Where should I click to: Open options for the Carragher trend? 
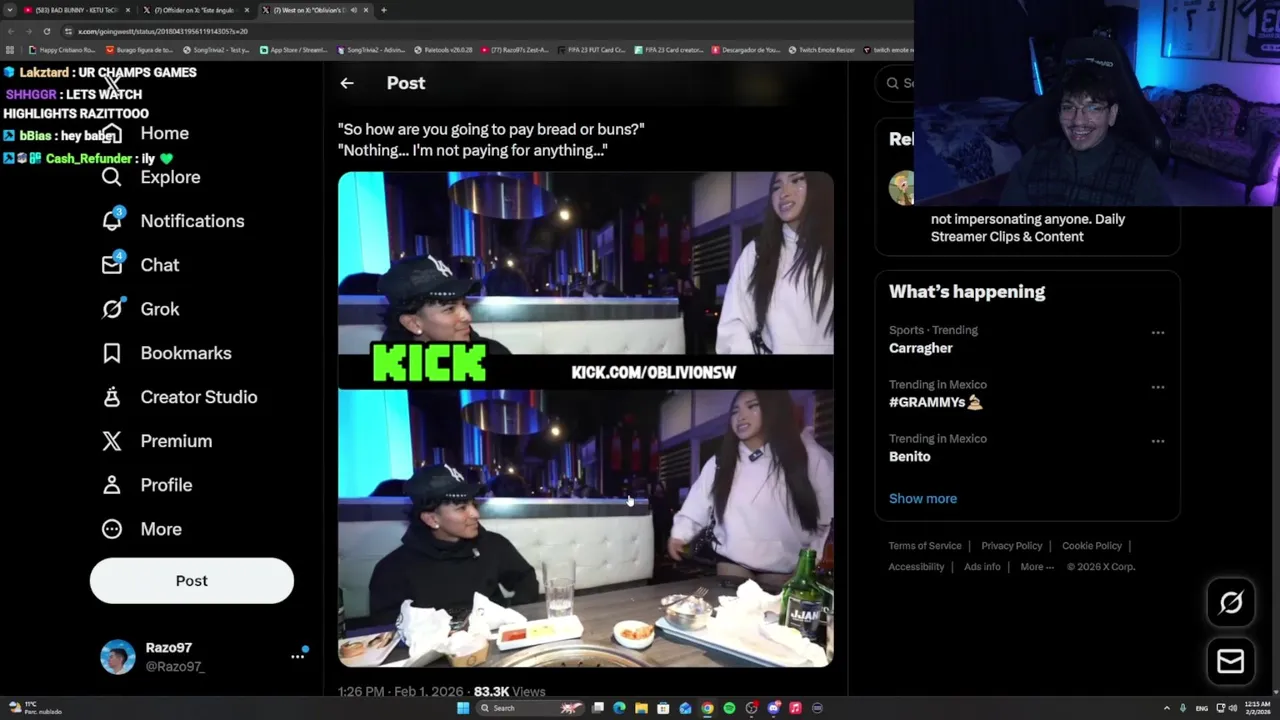click(1158, 333)
